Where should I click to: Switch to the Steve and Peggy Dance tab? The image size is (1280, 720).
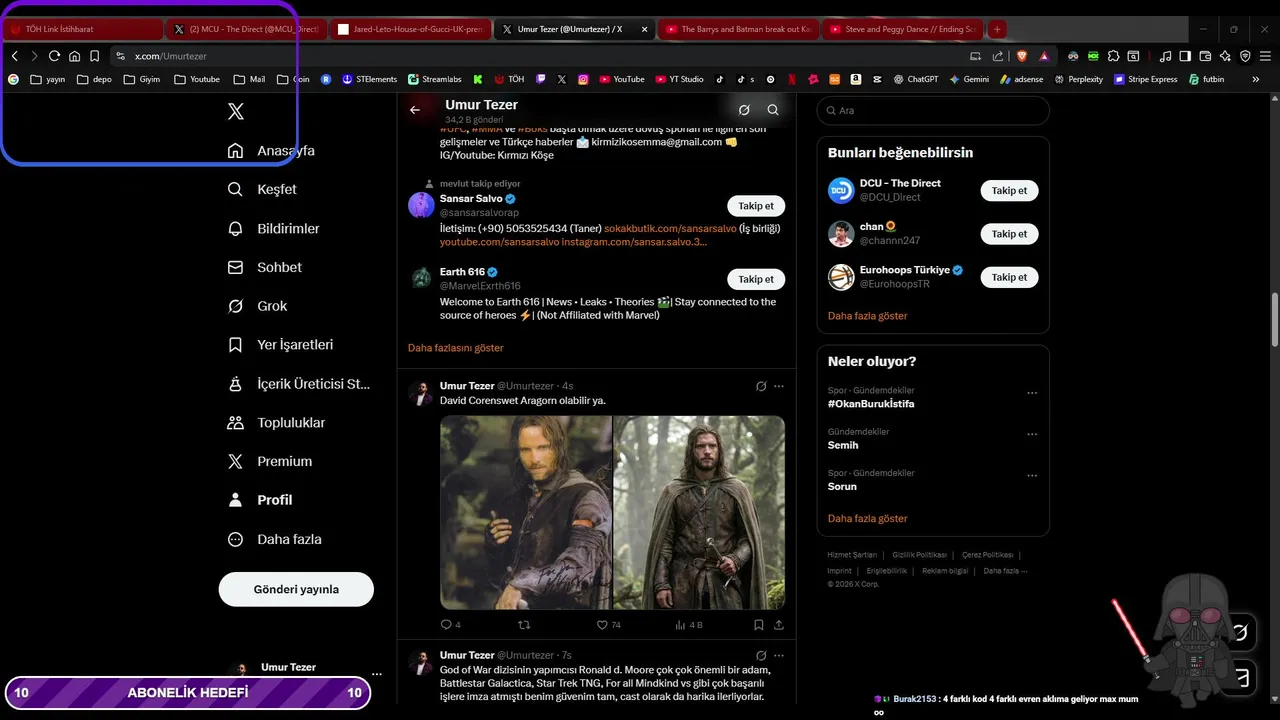[x=902, y=29]
